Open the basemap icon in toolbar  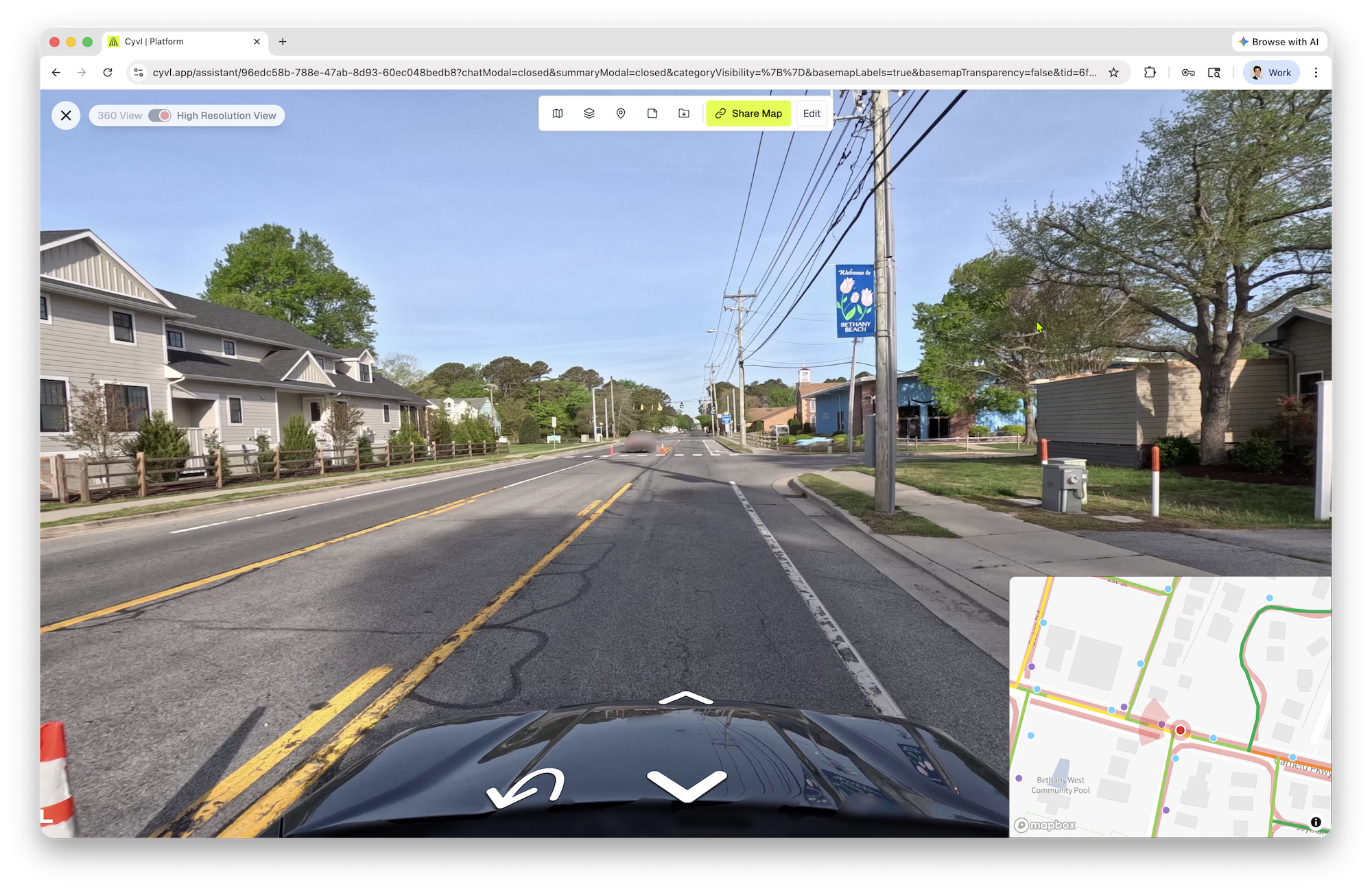pyautogui.click(x=558, y=114)
